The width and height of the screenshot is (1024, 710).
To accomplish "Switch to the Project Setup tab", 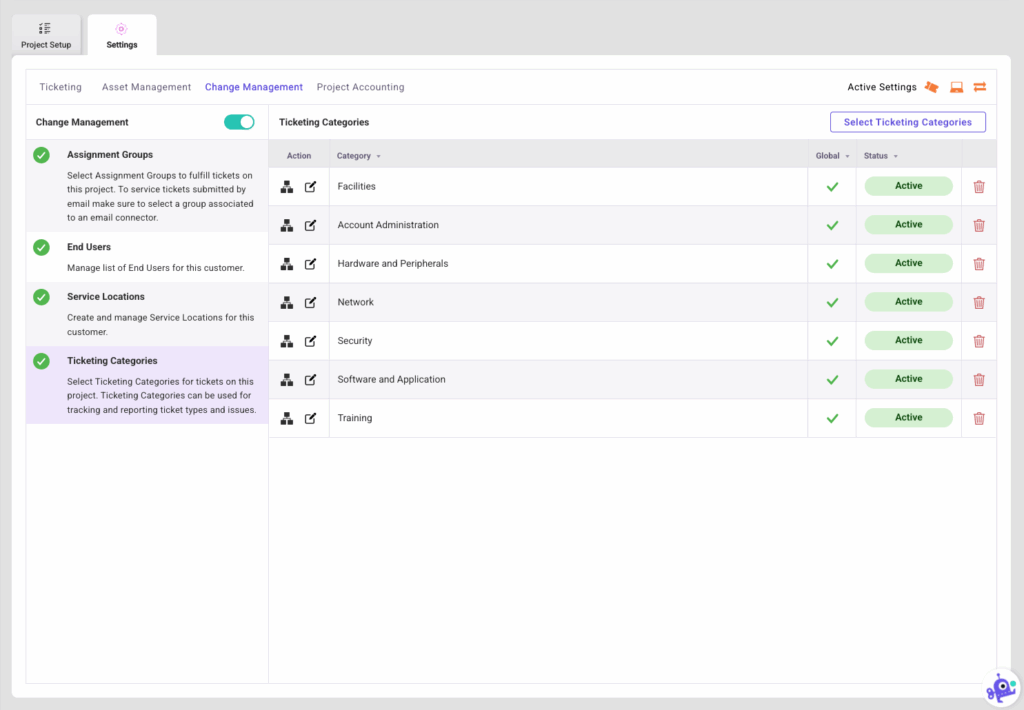I will (x=46, y=35).
